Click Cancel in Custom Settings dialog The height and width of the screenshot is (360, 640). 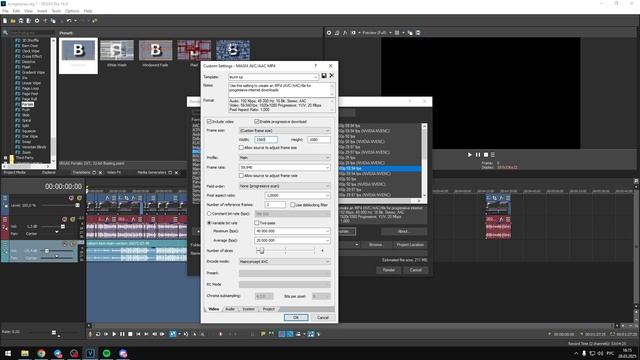coord(322,318)
